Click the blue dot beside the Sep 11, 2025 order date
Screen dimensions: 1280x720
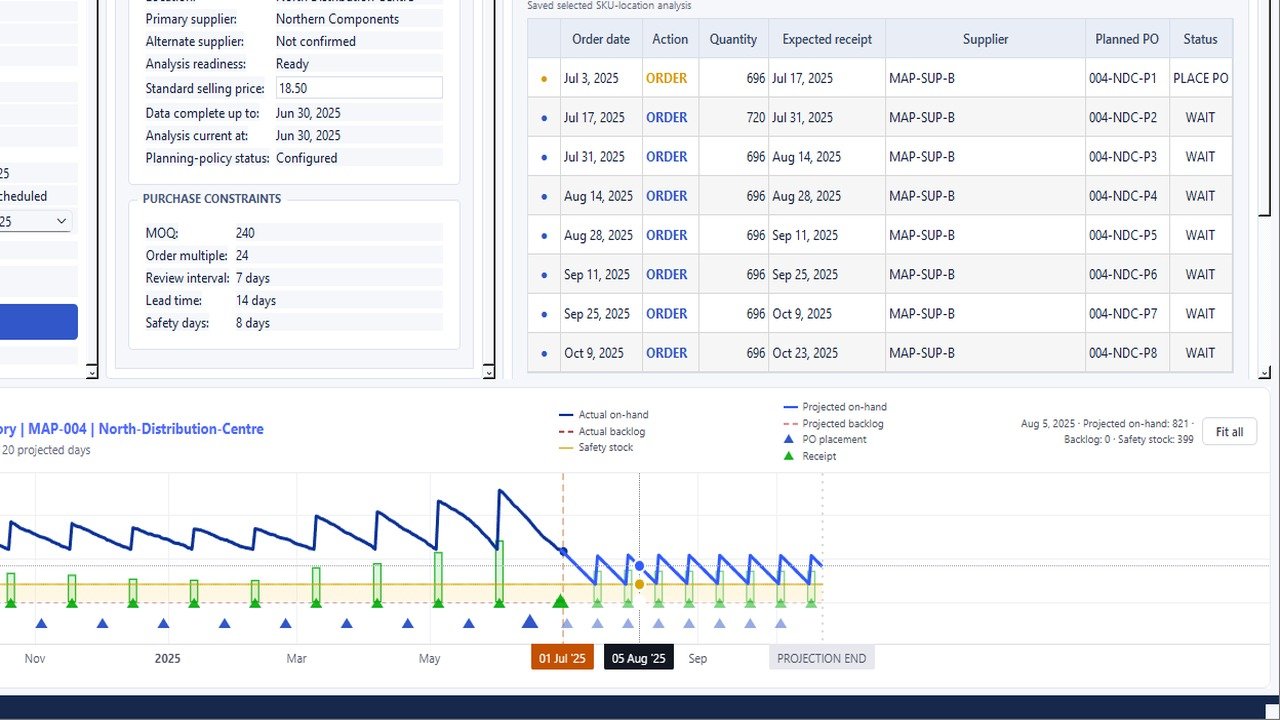(544, 275)
